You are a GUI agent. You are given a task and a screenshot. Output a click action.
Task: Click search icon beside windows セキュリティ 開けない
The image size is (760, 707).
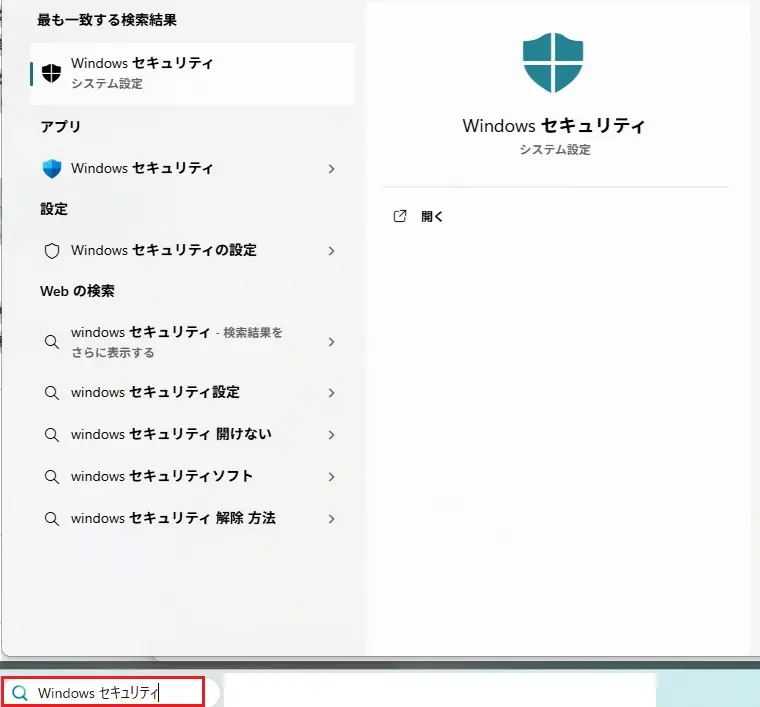[x=52, y=435]
